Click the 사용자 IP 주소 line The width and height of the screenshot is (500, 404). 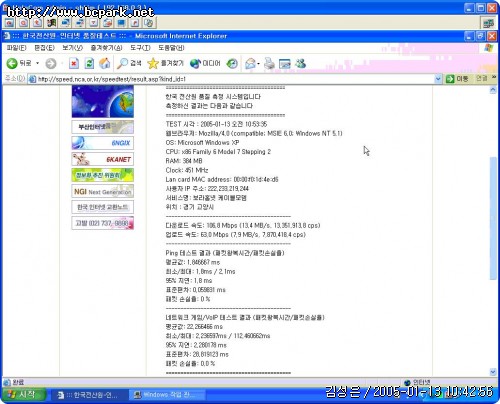pyautogui.click(x=207, y=189)
